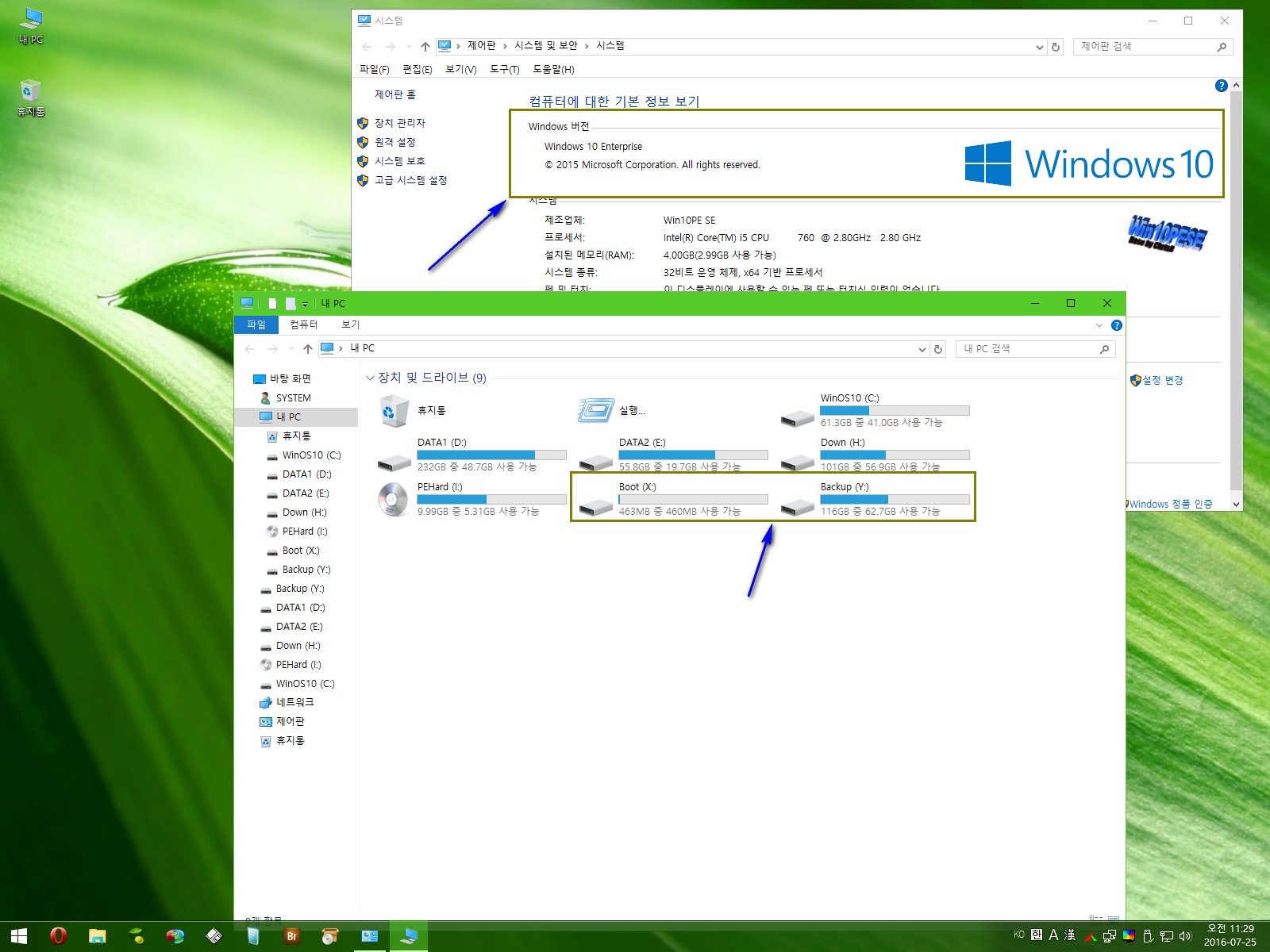Click the Adobe Bridge 'Br' taskbar icon
Viewport: 1270px width, 952px height.
pos(291,936)
